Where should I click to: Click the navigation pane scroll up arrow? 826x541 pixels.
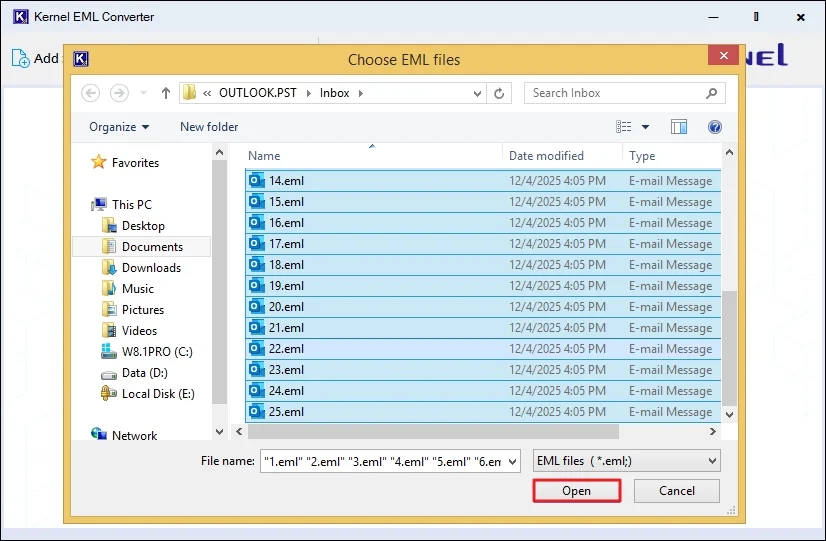tap(220, 153)
